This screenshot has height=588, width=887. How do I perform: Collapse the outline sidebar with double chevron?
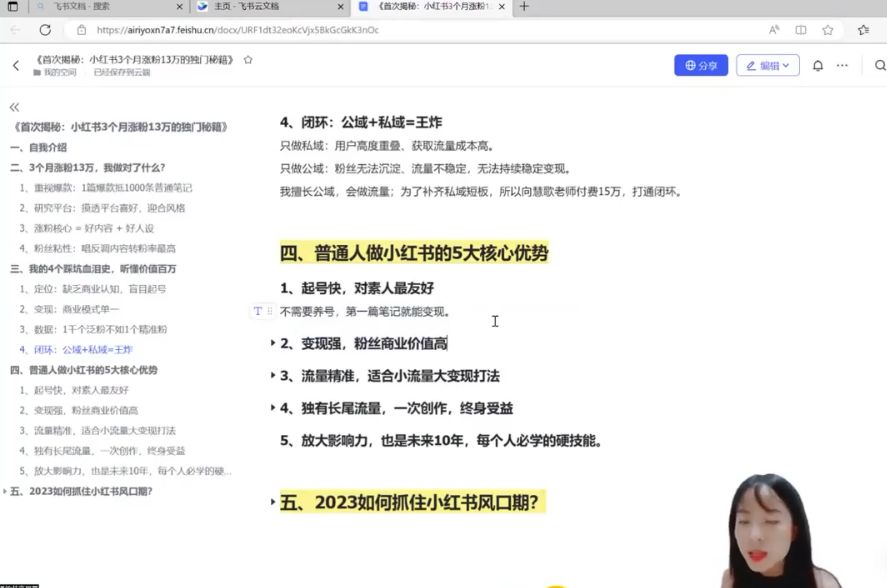14,107
